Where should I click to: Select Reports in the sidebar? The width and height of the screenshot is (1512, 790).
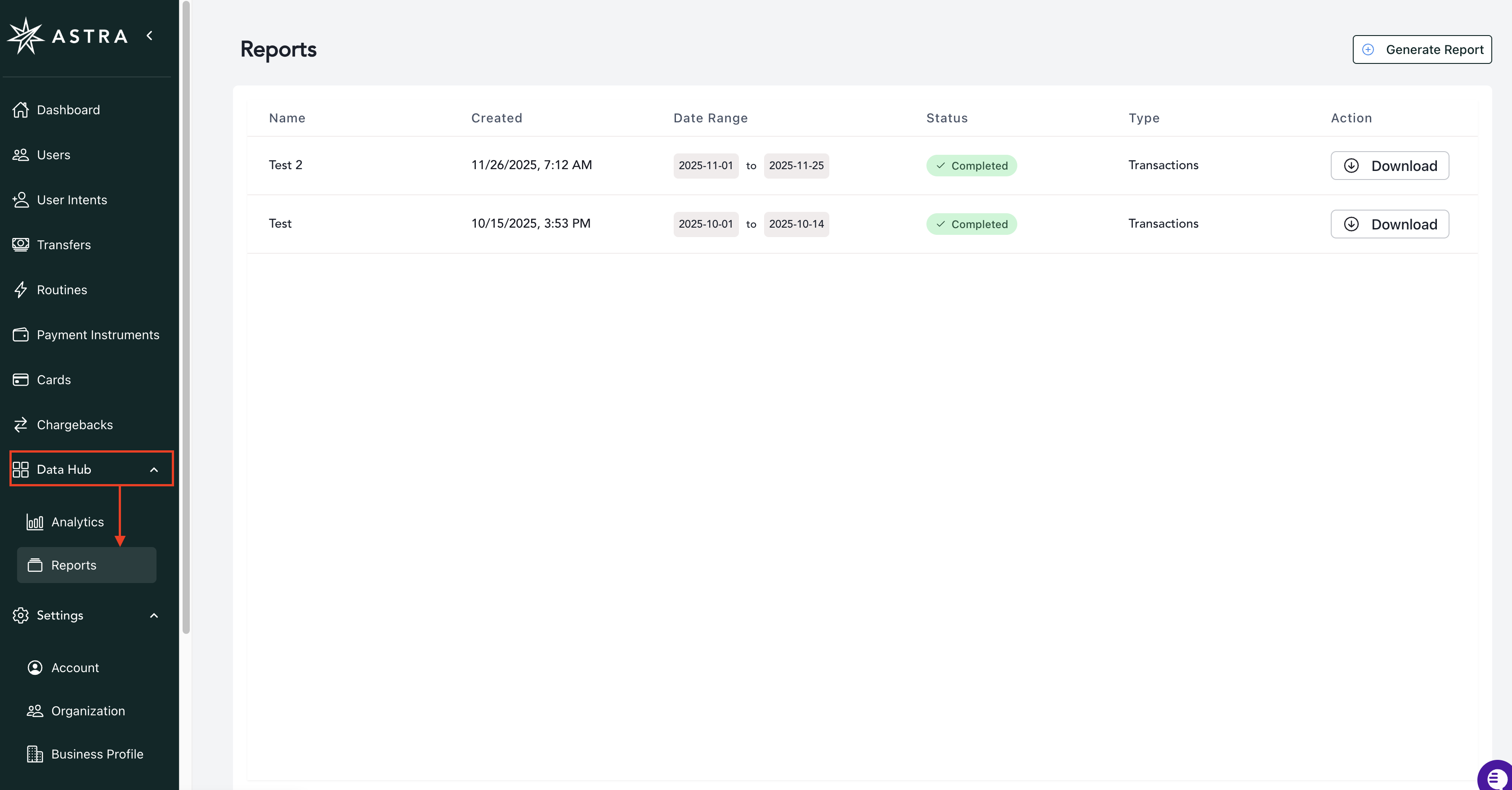pyautogui.click(x=86, y=565)
